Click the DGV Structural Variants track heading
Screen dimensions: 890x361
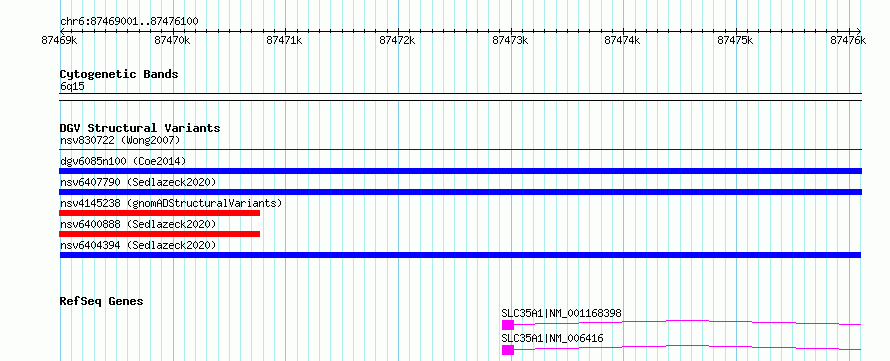140,128
